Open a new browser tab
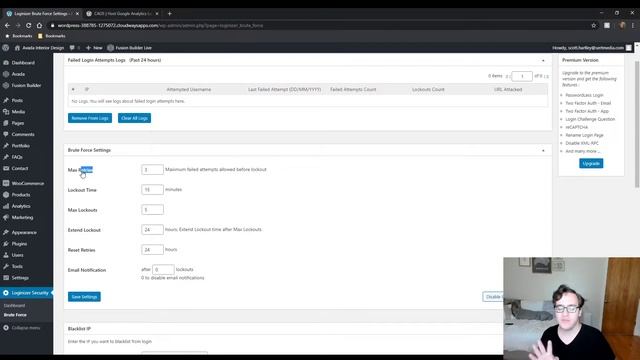 [169, 13]
